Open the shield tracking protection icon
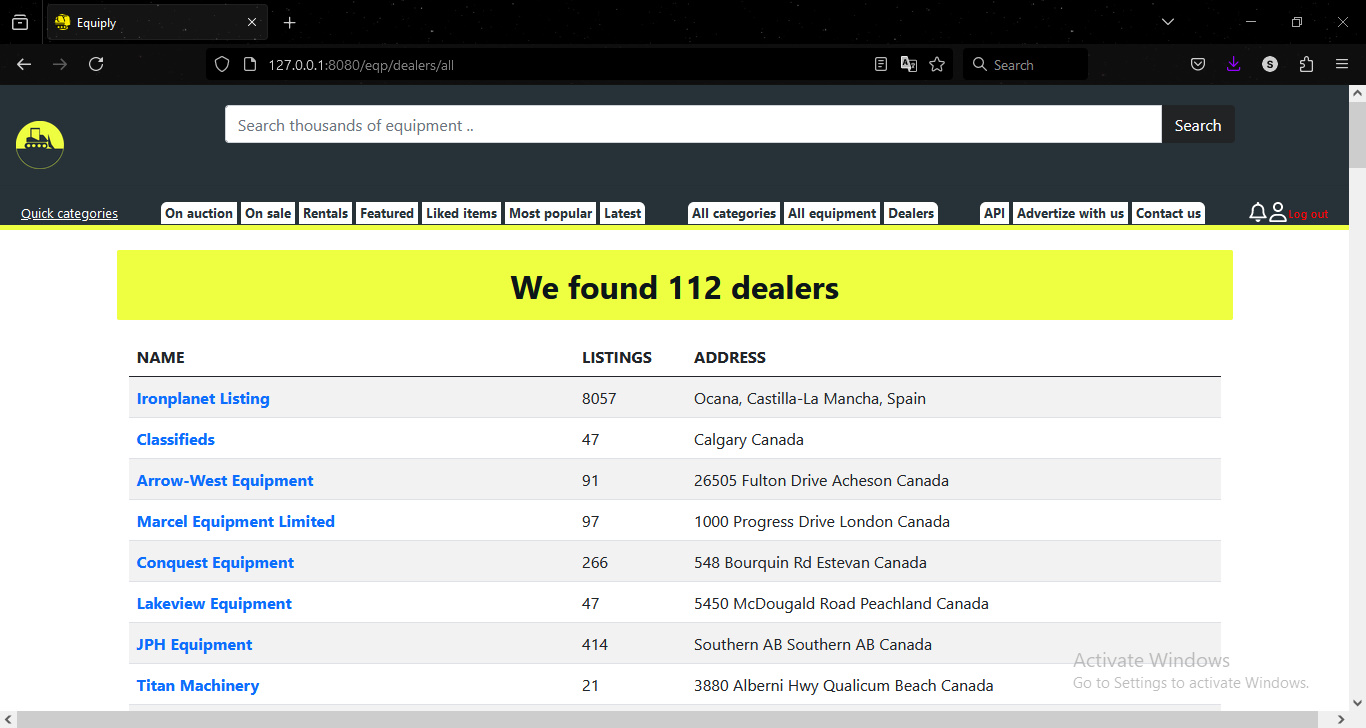This screenshot has width=1366, height=728. point(221,64)
